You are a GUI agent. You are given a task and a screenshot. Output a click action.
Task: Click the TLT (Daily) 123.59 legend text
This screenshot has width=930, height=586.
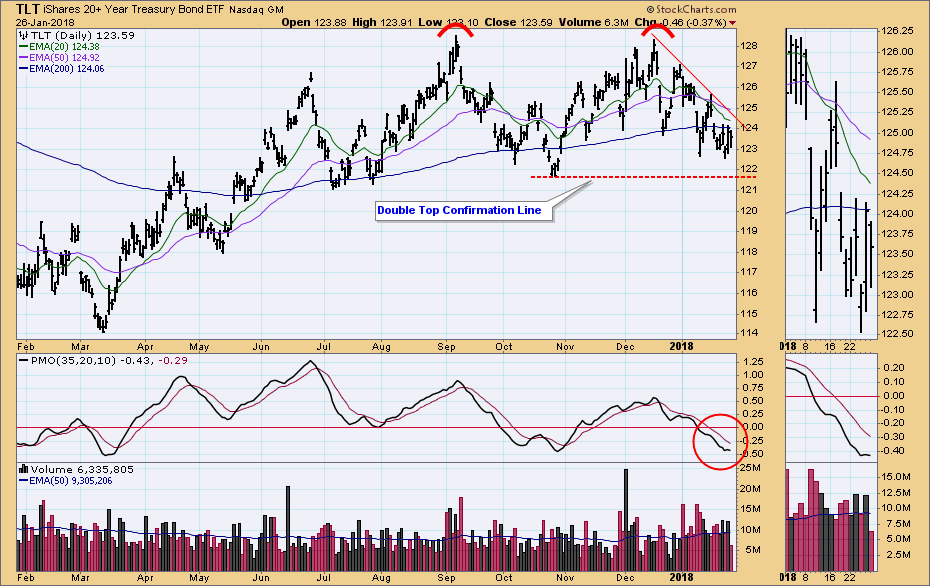[x=82, y=36]
